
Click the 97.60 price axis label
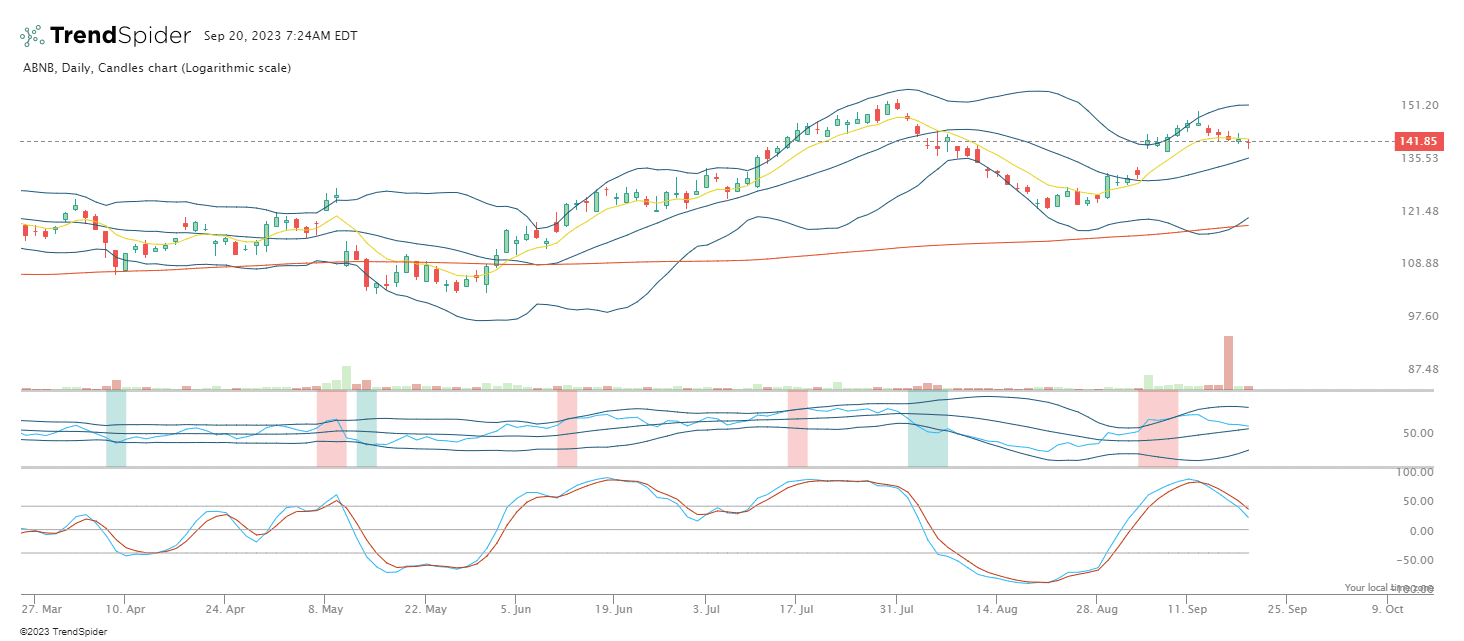(1420, 316)
